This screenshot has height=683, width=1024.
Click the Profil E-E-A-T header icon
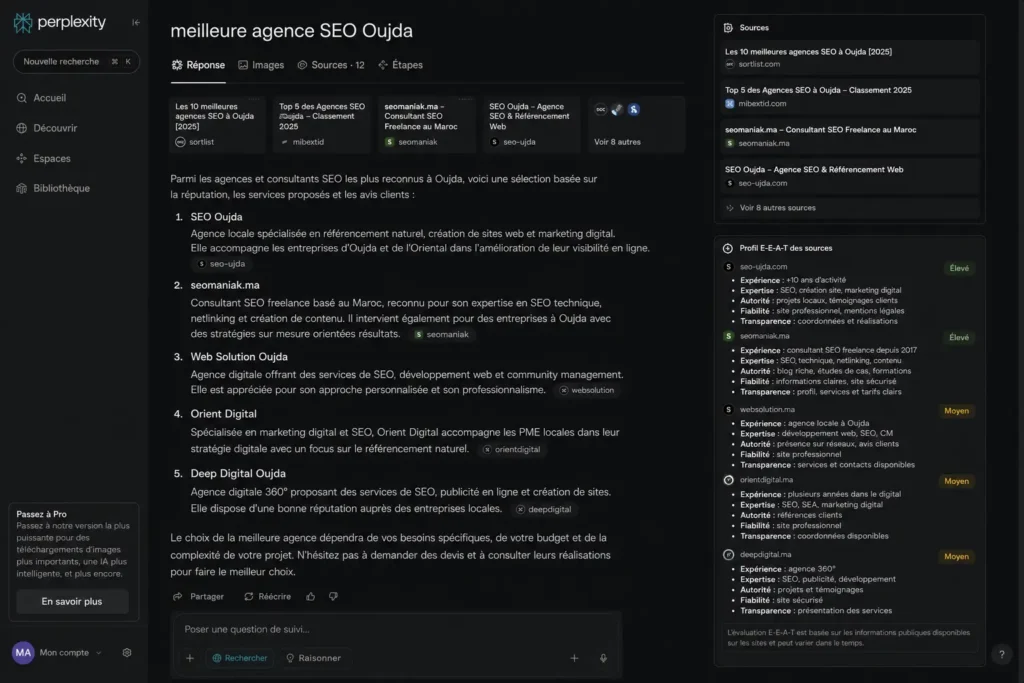click(x=728, y=248)
